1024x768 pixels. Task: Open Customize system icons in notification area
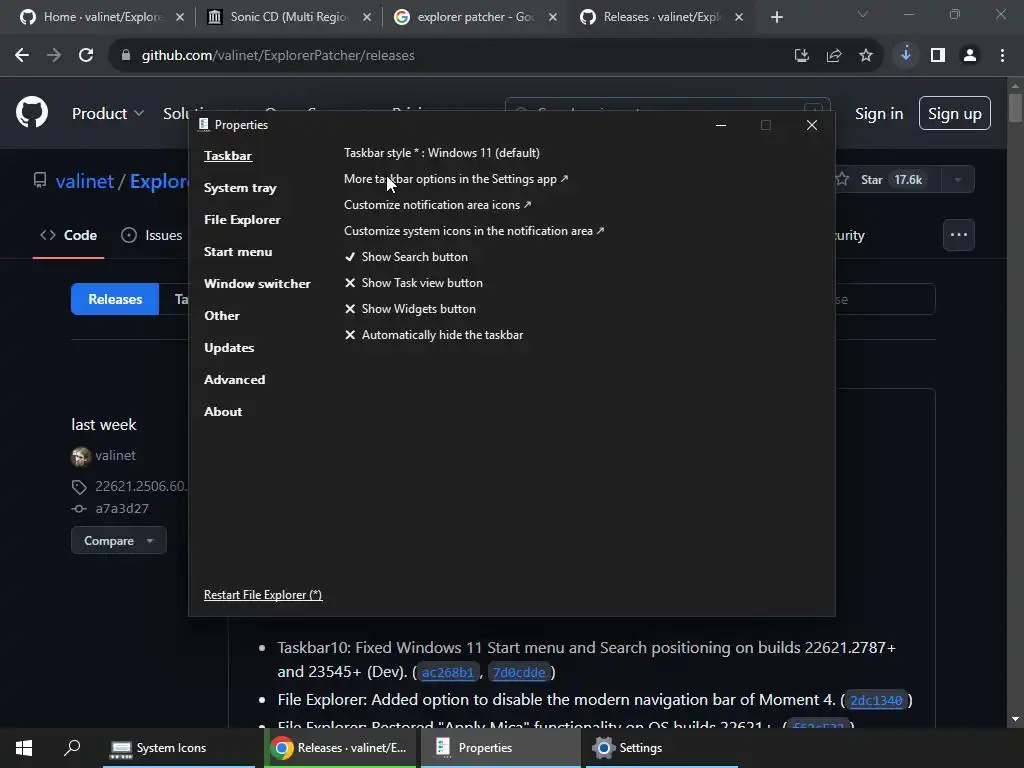pyautogui.click(x=474, y=231)
